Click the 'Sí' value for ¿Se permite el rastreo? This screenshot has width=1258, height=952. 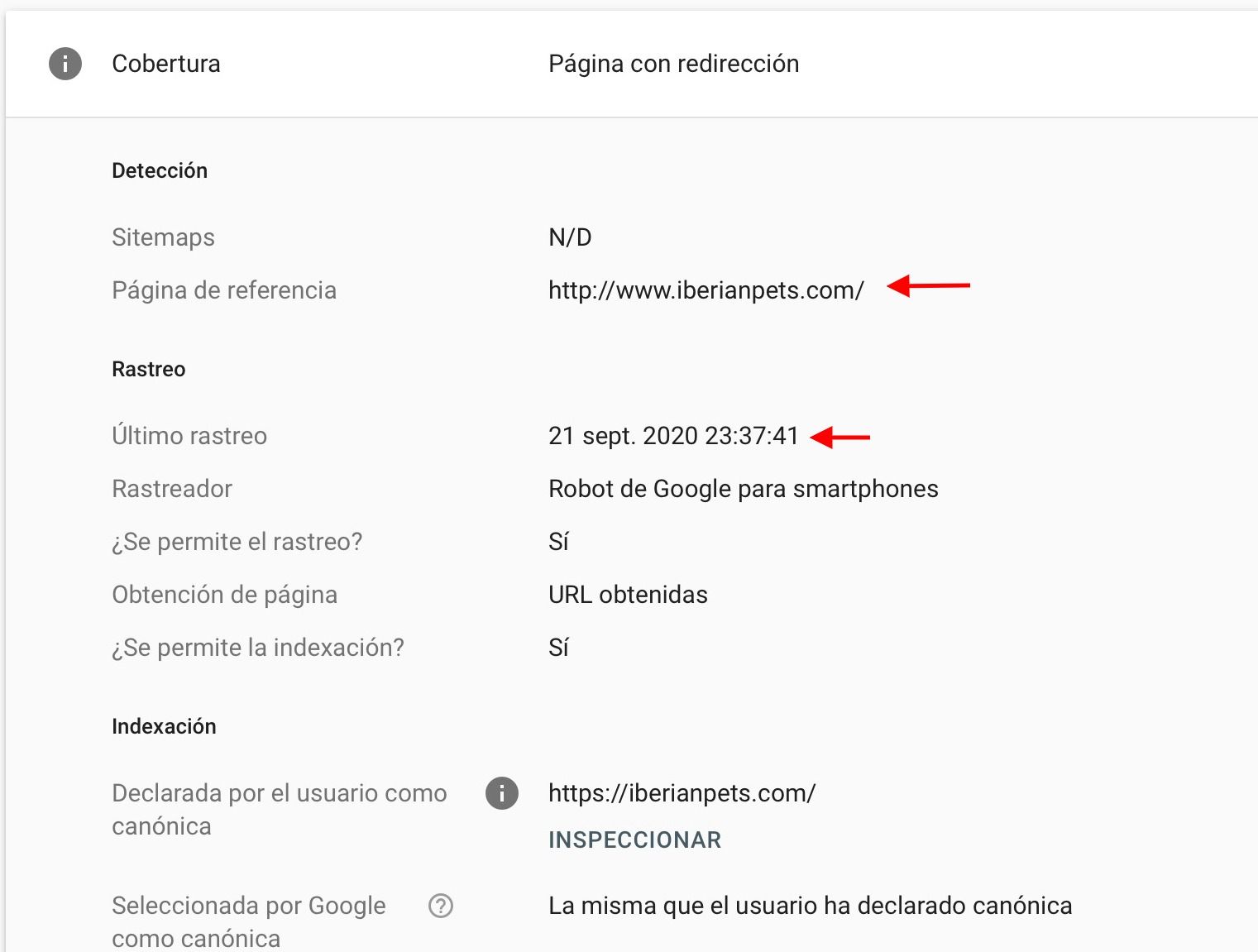558,542
